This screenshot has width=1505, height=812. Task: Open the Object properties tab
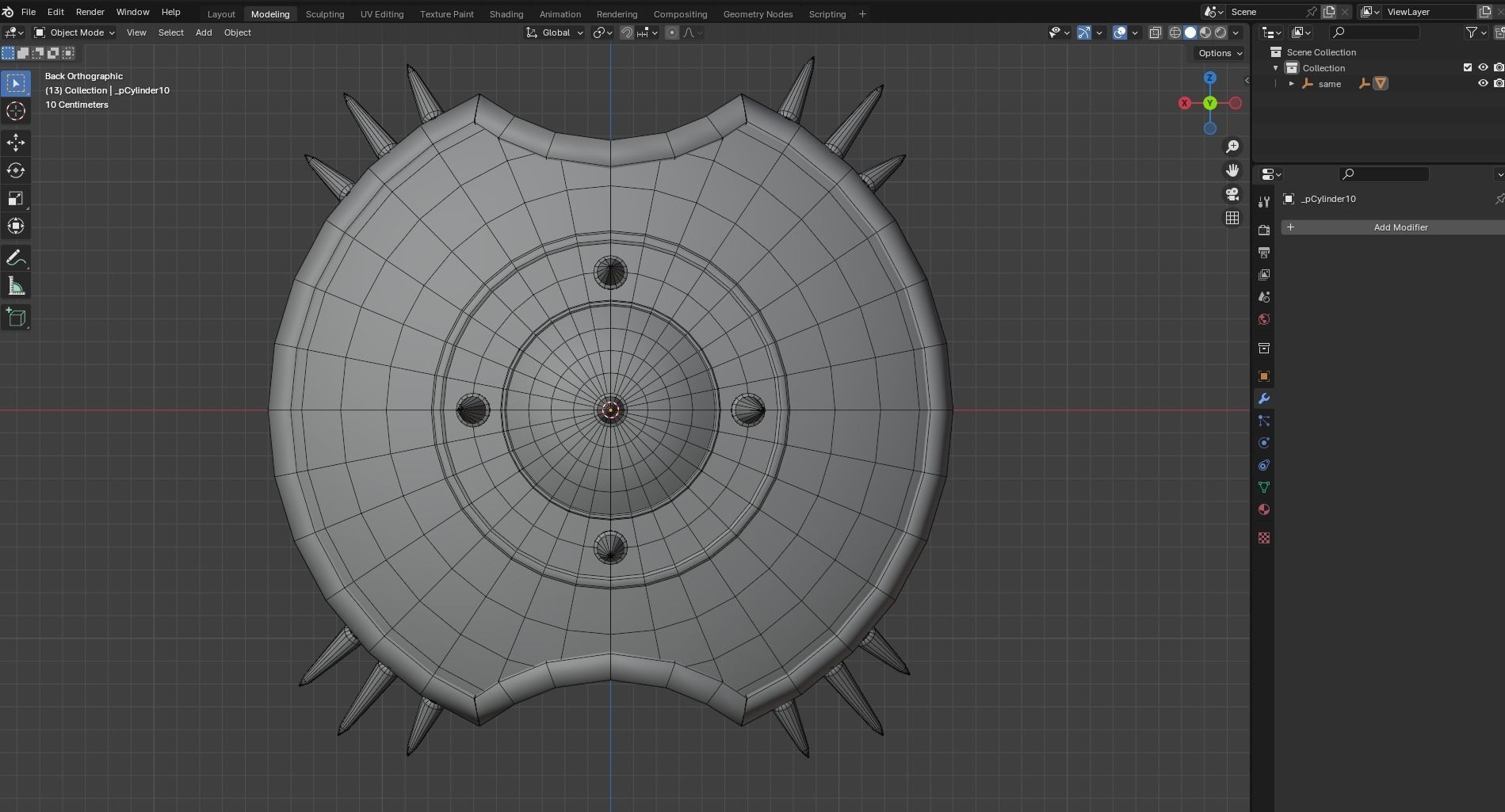pos(1264,376)
